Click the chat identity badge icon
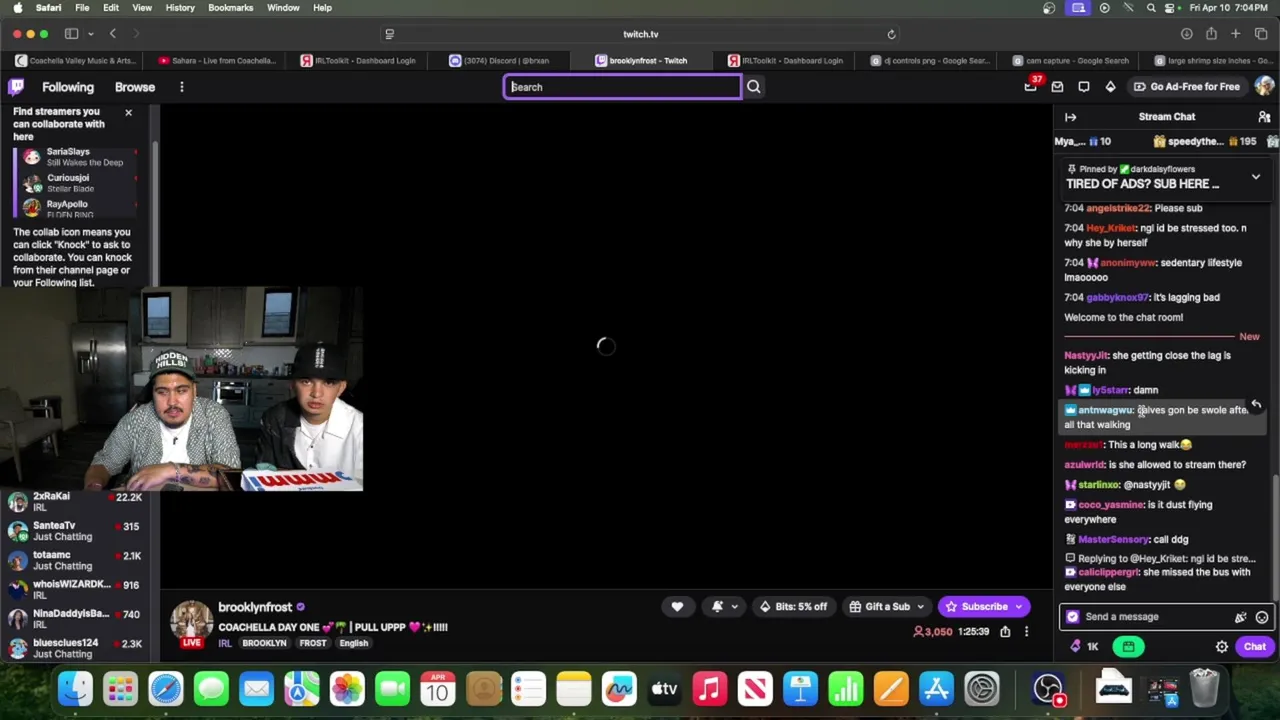The image size is (1280, 720). click(x=1073, y=617)
